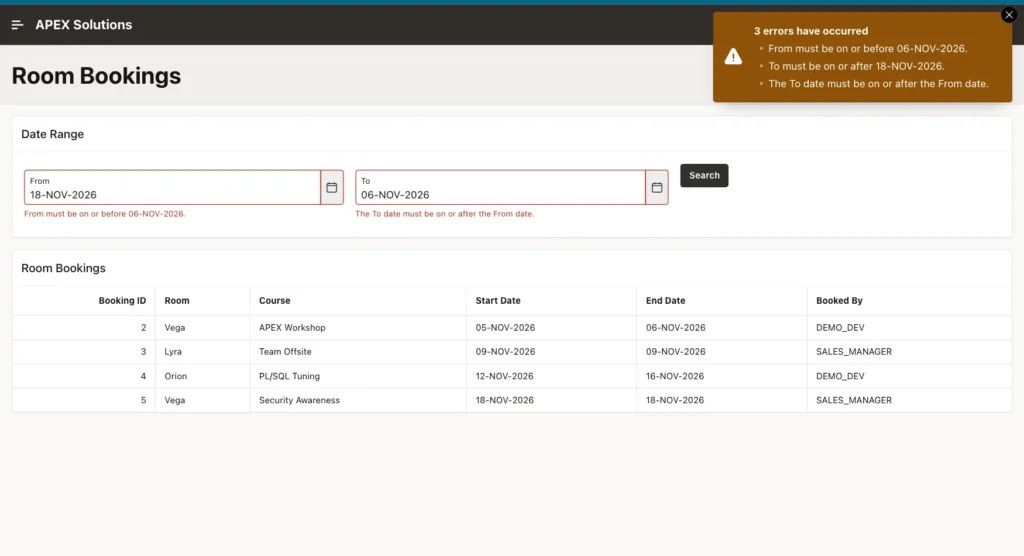Open the To date calendar picker
This screenshot has height=556, width=1024.
657,188
